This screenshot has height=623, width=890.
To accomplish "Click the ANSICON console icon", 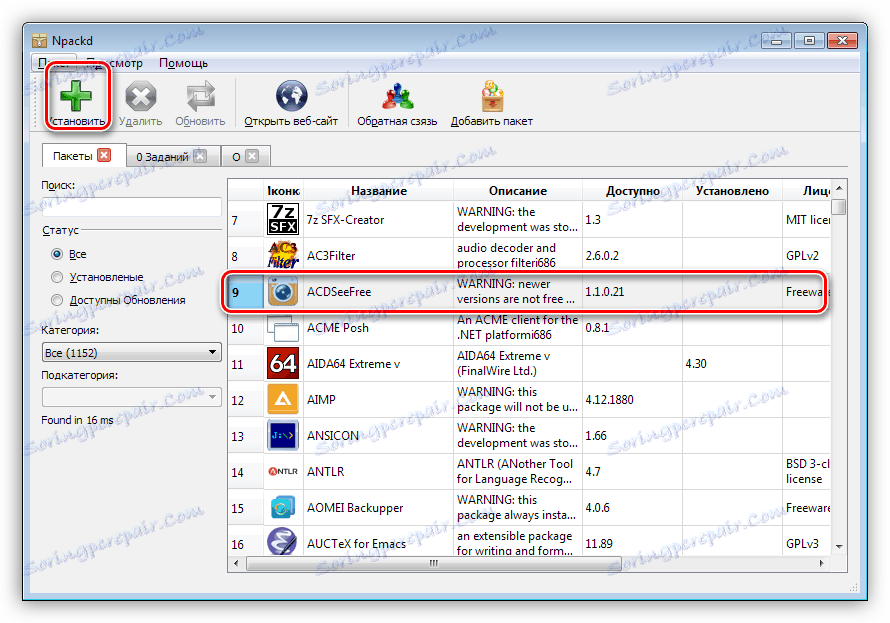I will coord(283,435).
